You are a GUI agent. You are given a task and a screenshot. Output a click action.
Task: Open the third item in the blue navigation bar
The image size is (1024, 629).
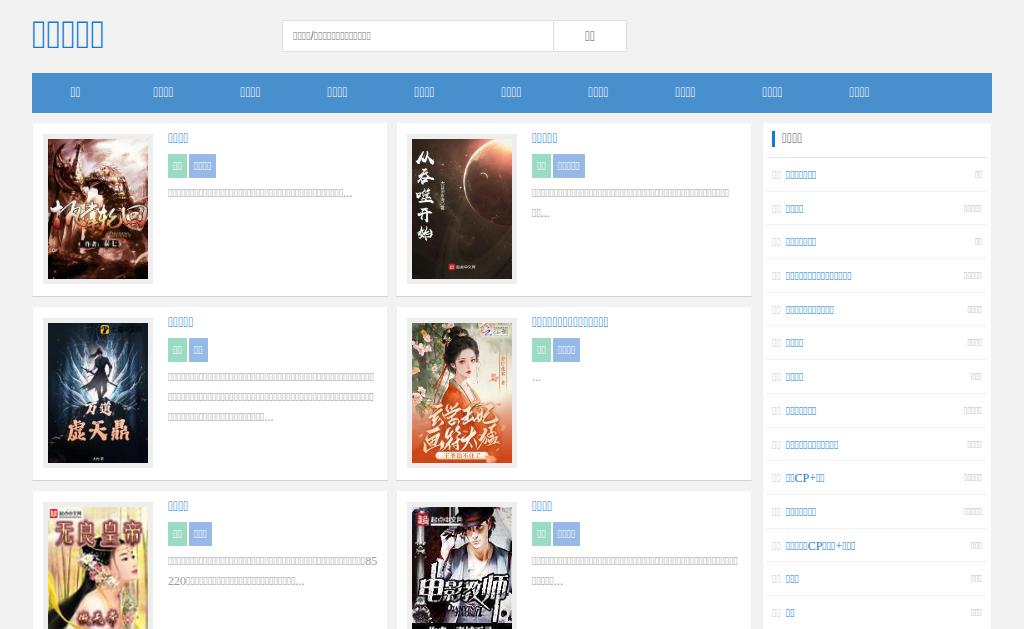tap(250, 92)
